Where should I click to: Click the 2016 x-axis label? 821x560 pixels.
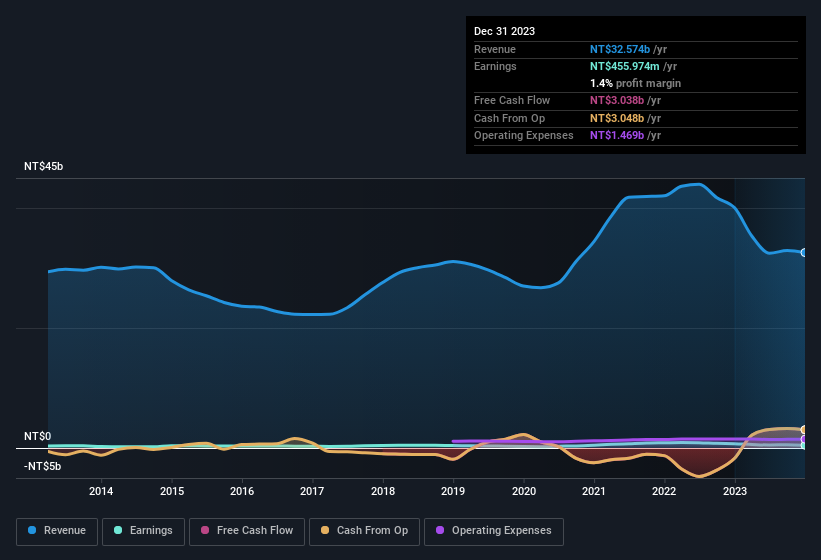point(242,491)
